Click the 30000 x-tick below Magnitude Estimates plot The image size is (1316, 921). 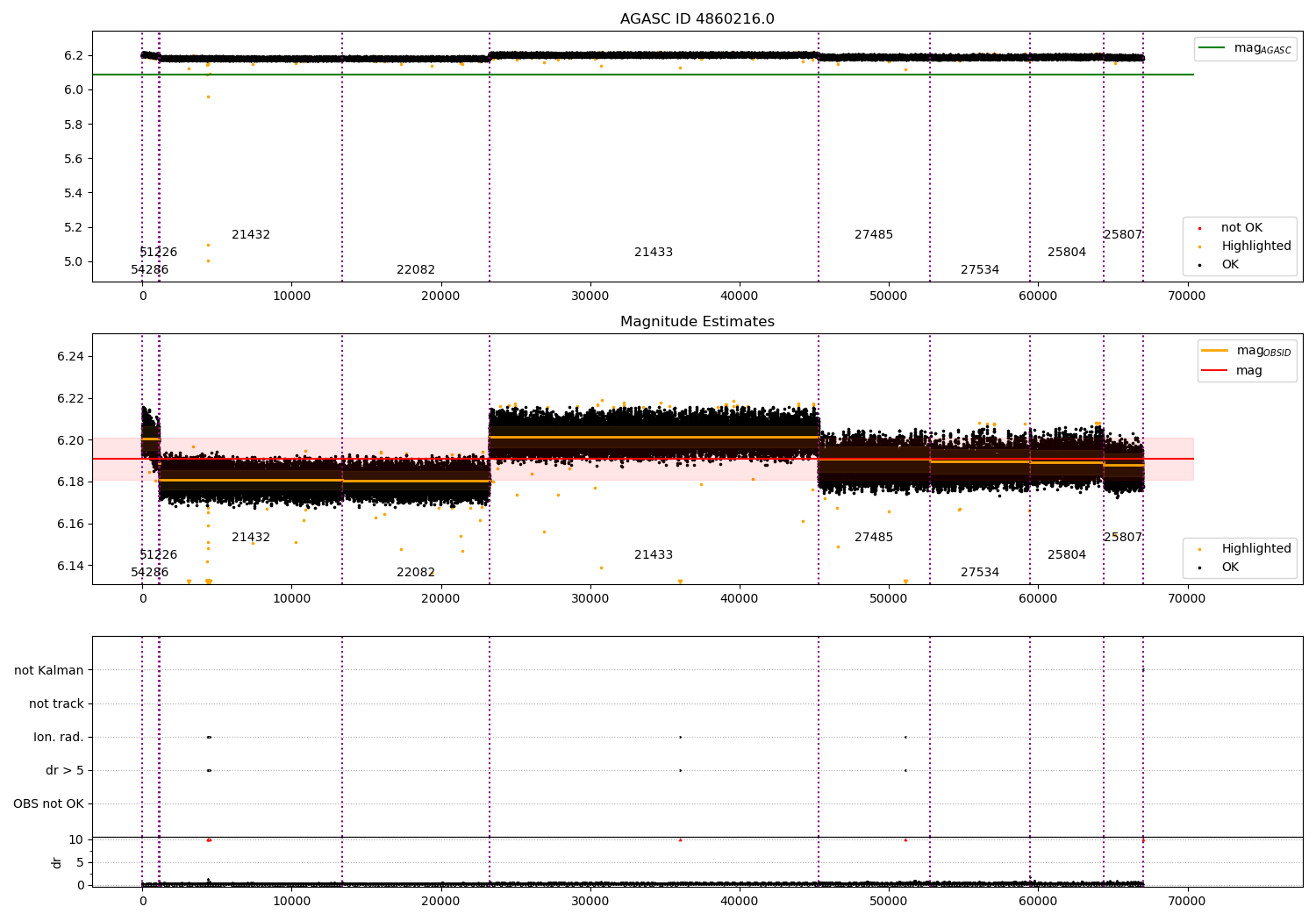click(590, 599)
